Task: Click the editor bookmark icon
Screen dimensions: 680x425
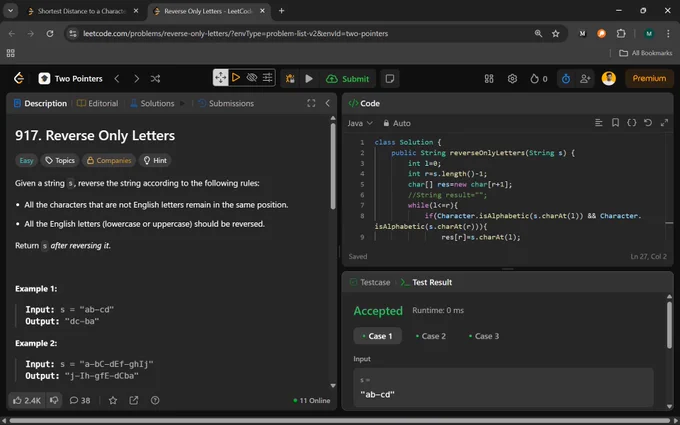Action: tap(615, 123)
